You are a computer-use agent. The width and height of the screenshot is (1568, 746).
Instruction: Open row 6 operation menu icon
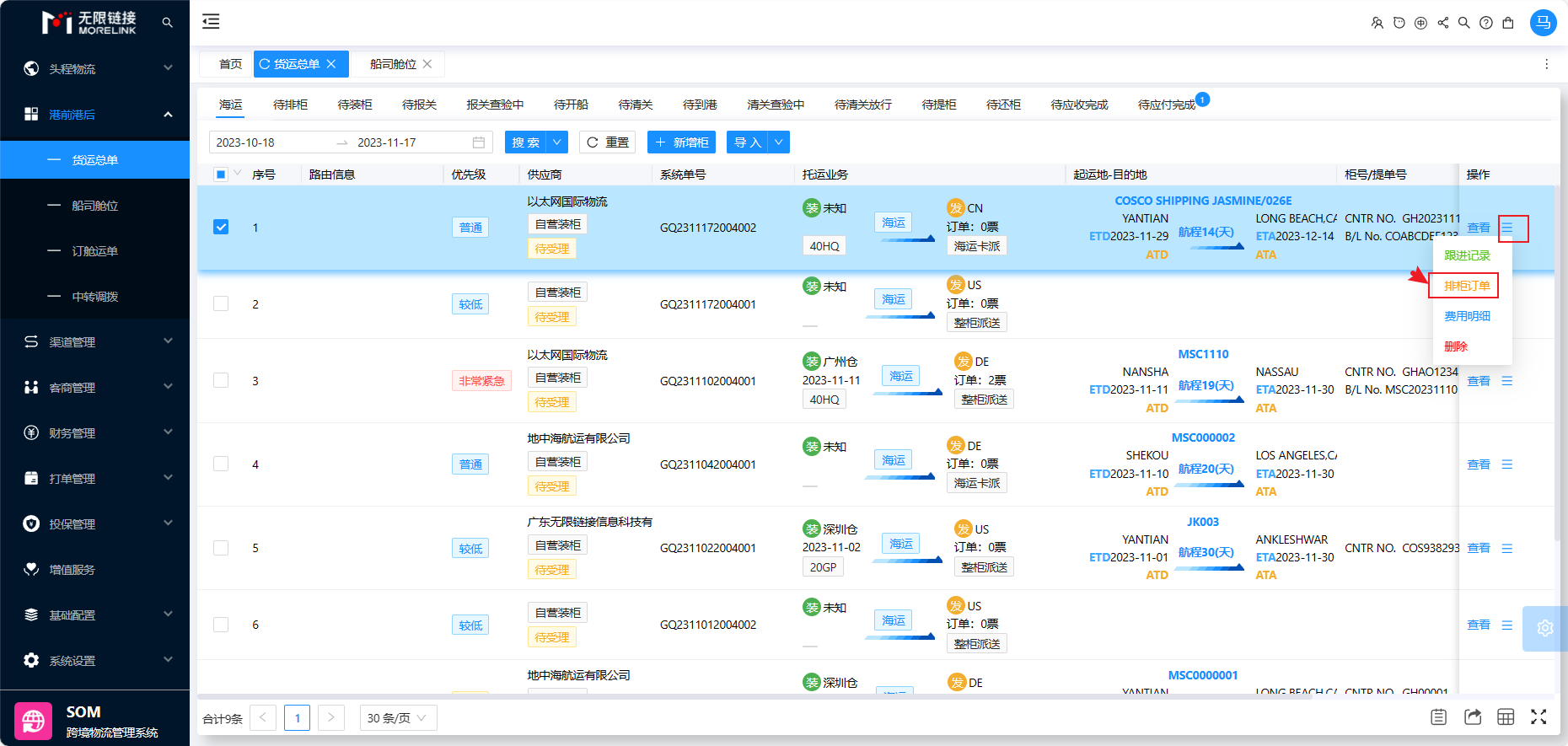tap(1507, 625)
